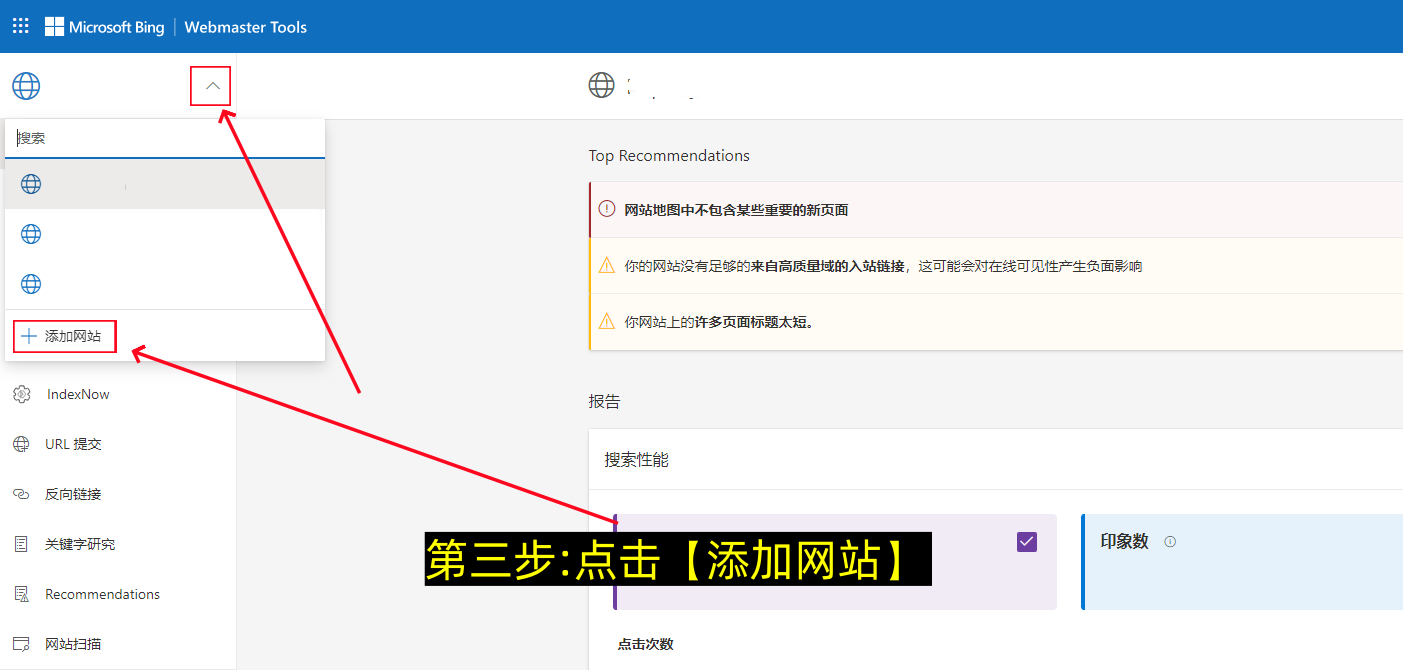Click the 添加网站 button
Image resolution: width=1403 pixels, height=670 pixels.
pyautogui.click(x=63, y=336)
